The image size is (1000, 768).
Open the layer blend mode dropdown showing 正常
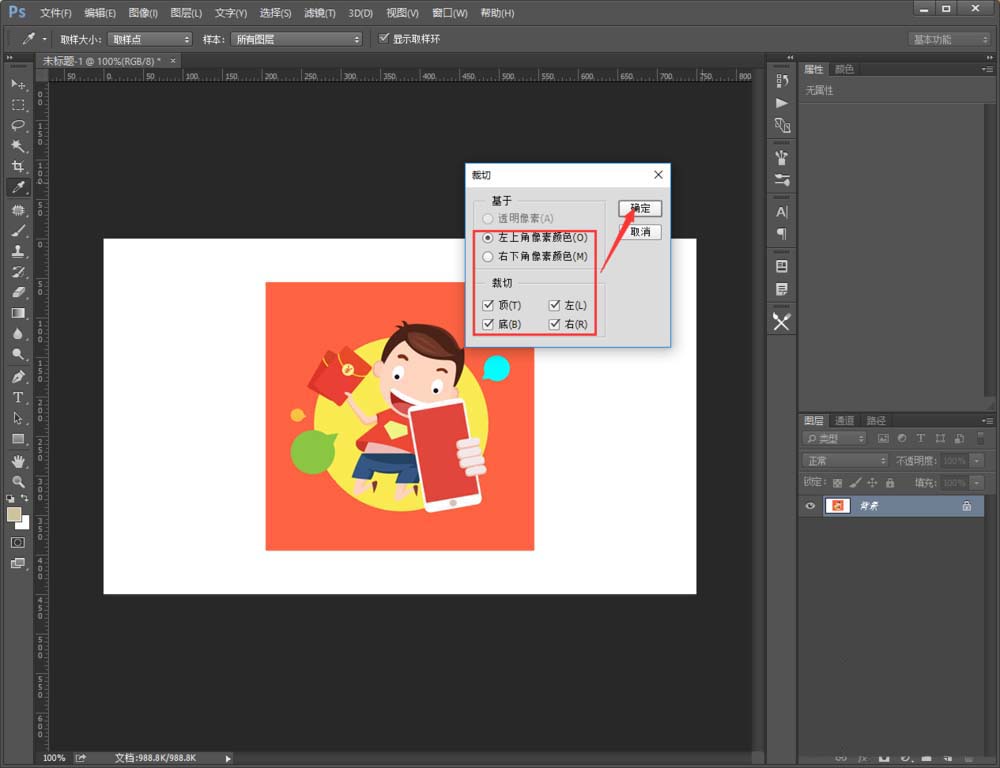point(844,460)
